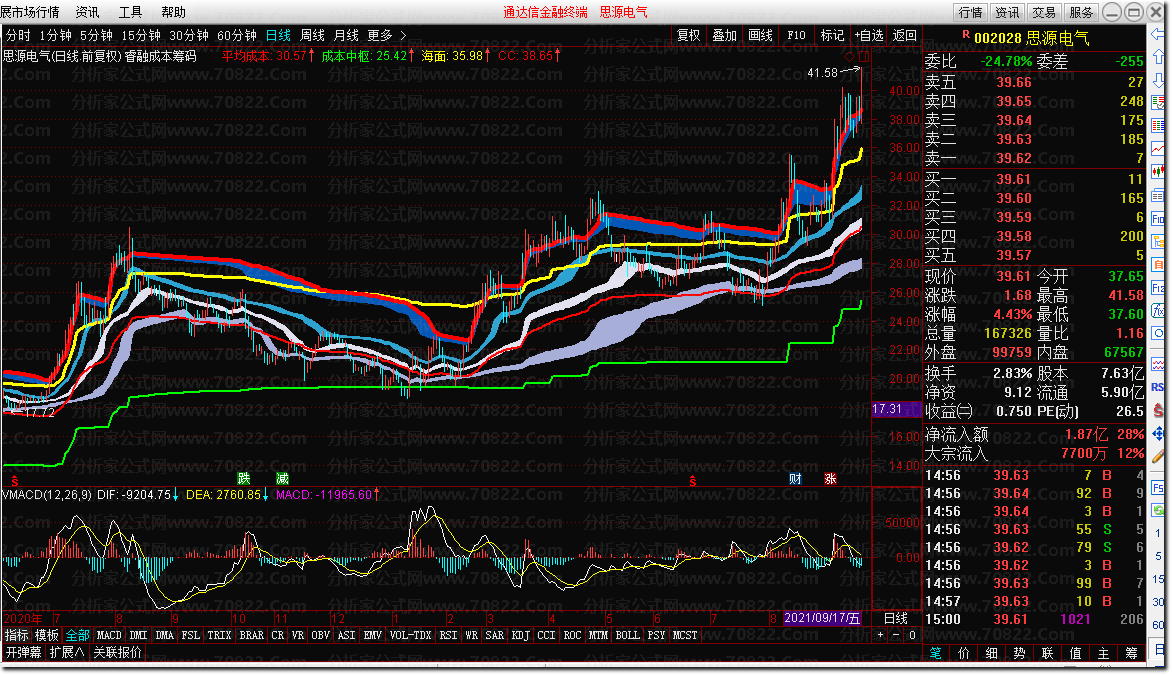Click the 交易 trade button
1173x675 pixels.
1044,12
